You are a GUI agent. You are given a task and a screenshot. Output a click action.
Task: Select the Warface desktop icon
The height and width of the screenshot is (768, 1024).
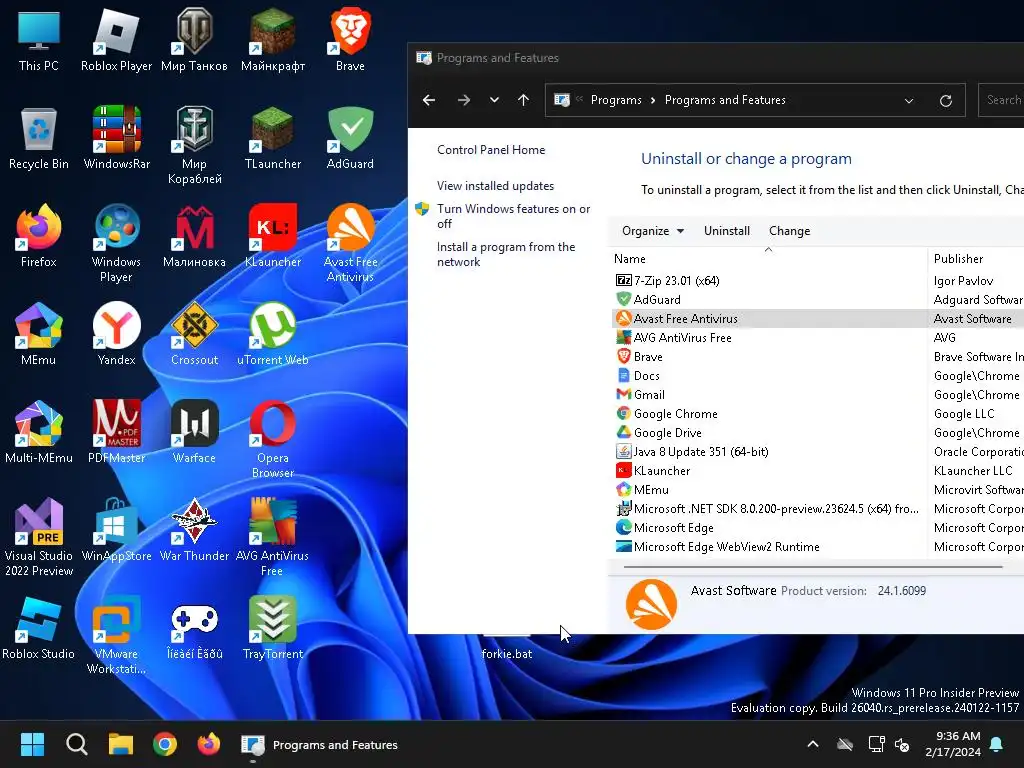tap(195, 432)
